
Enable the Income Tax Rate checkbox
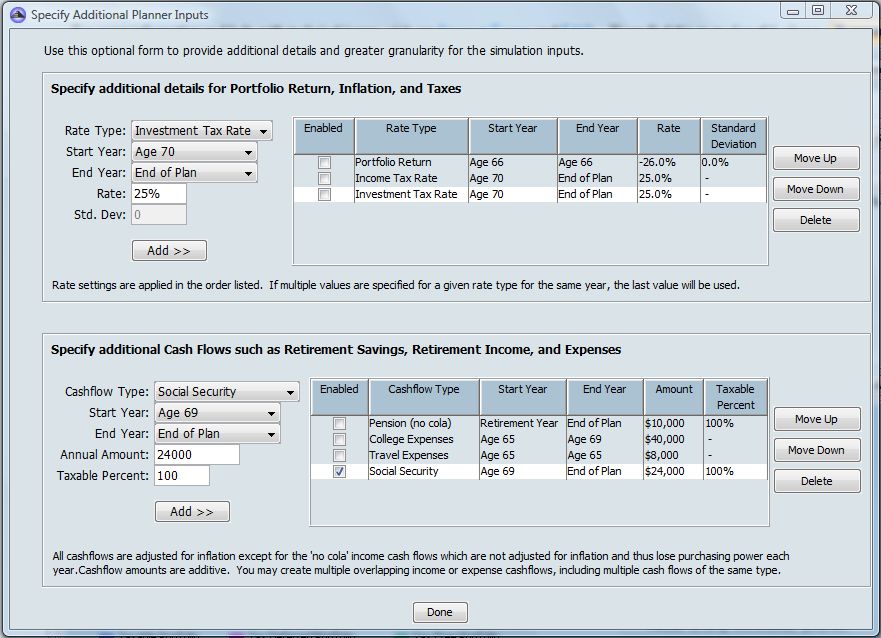(x=324, y=178)
